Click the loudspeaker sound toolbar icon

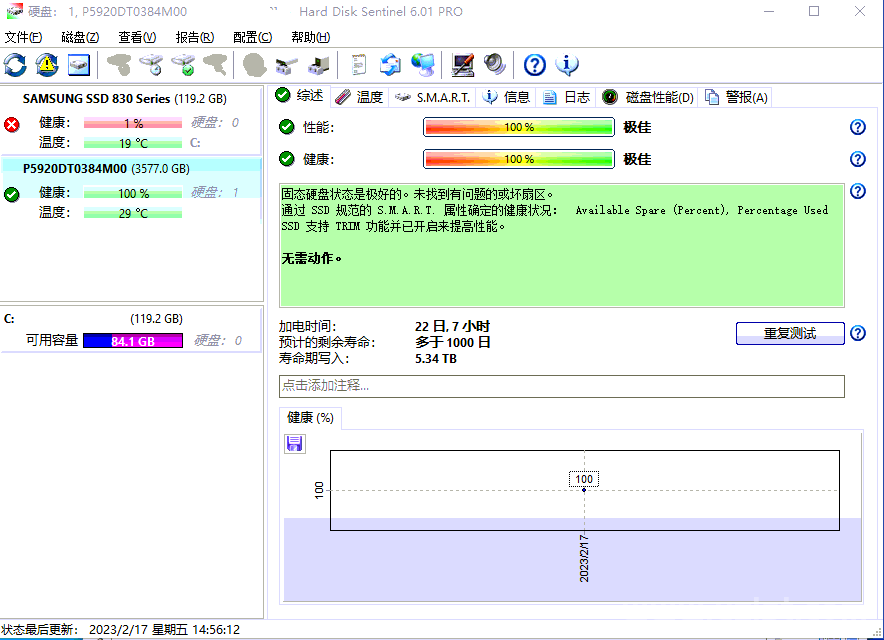(495, 65)
